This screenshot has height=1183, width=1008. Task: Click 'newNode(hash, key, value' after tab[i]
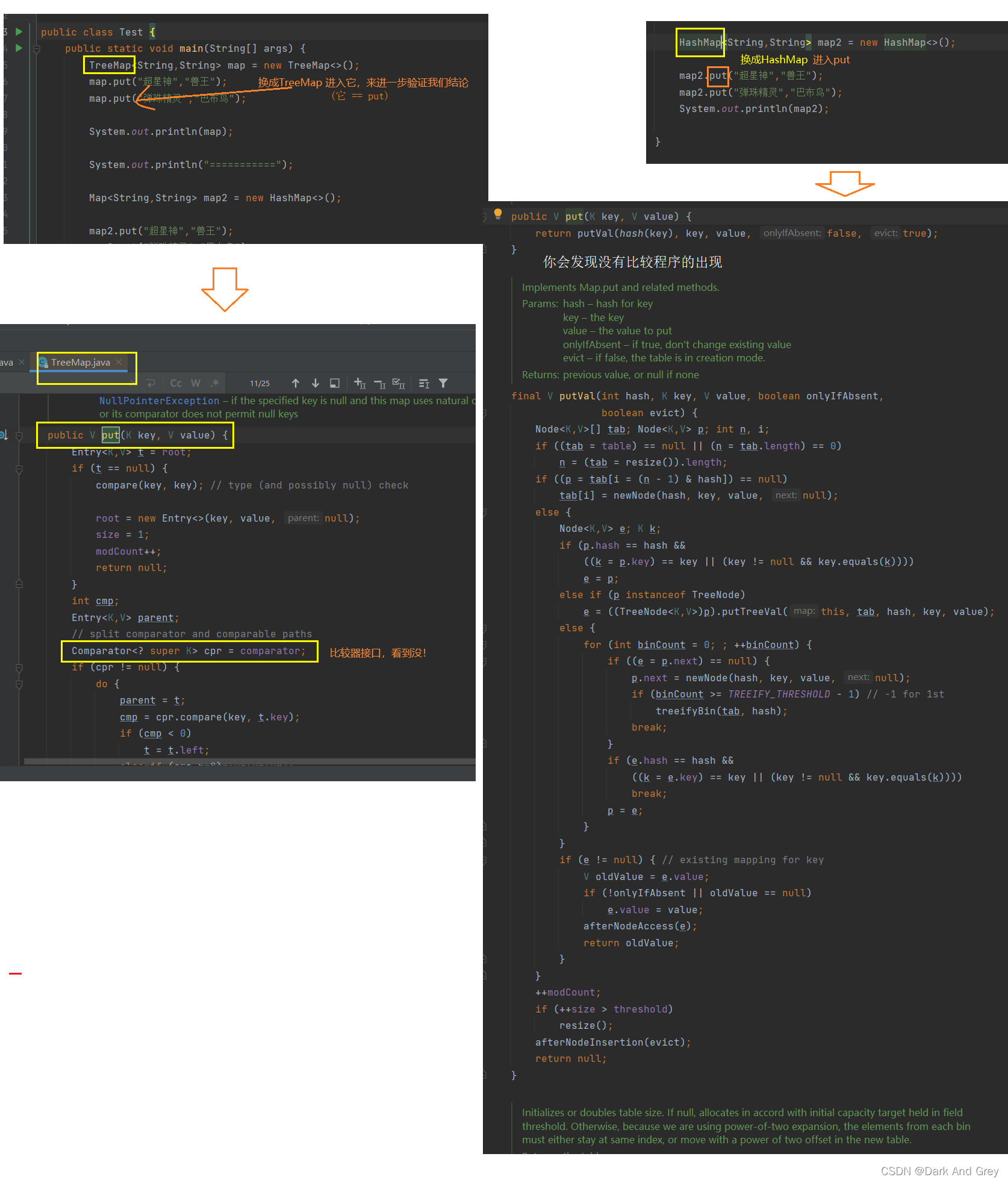(x=685, y=495)
